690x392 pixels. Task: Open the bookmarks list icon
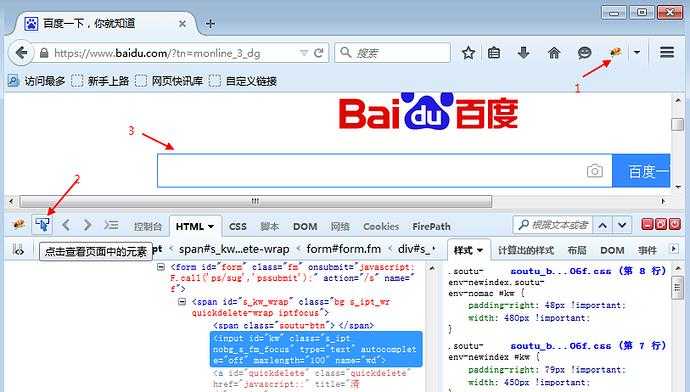tap(494, 53)
